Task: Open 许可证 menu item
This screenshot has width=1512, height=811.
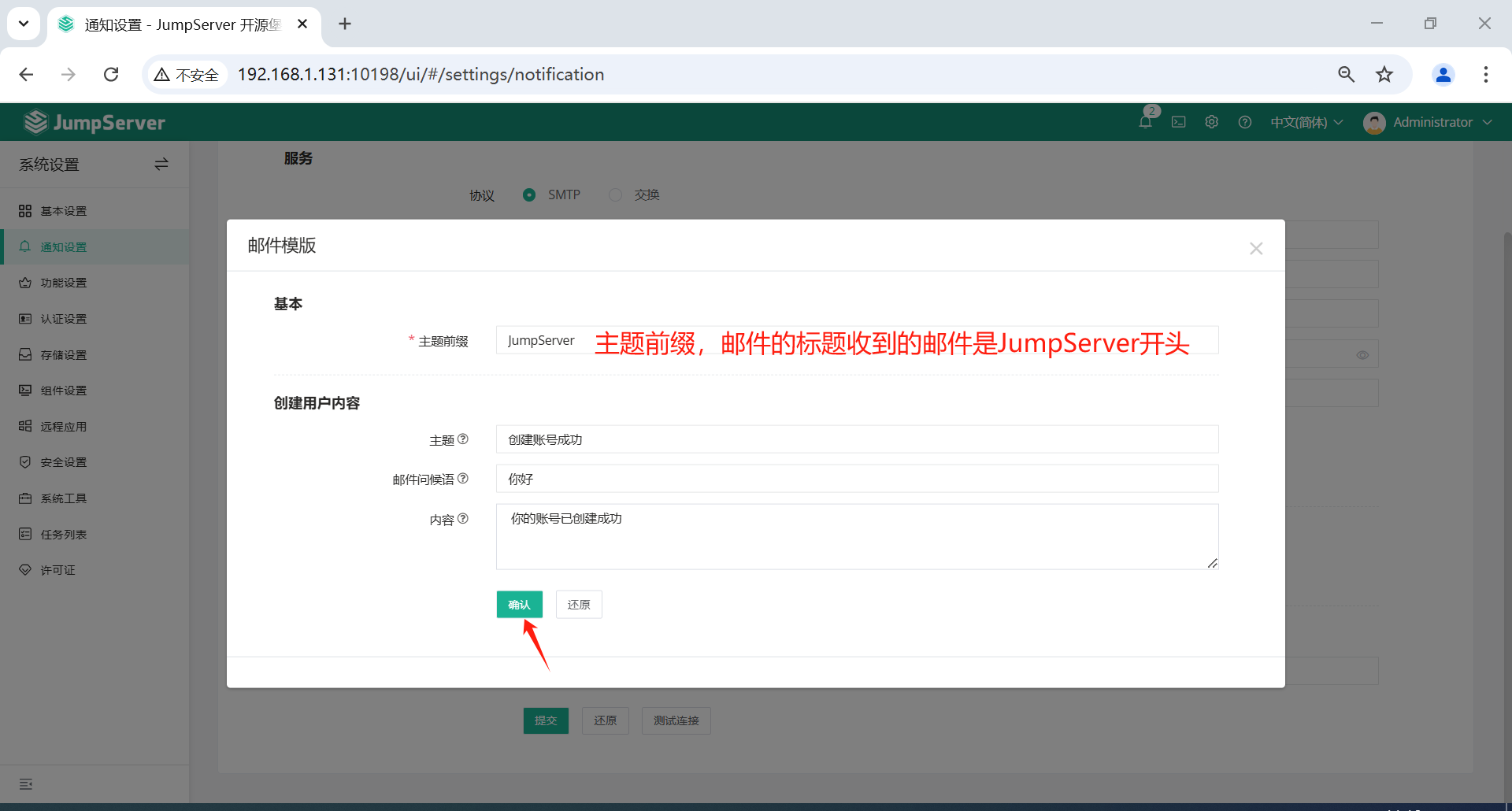Action: (94, 570)
